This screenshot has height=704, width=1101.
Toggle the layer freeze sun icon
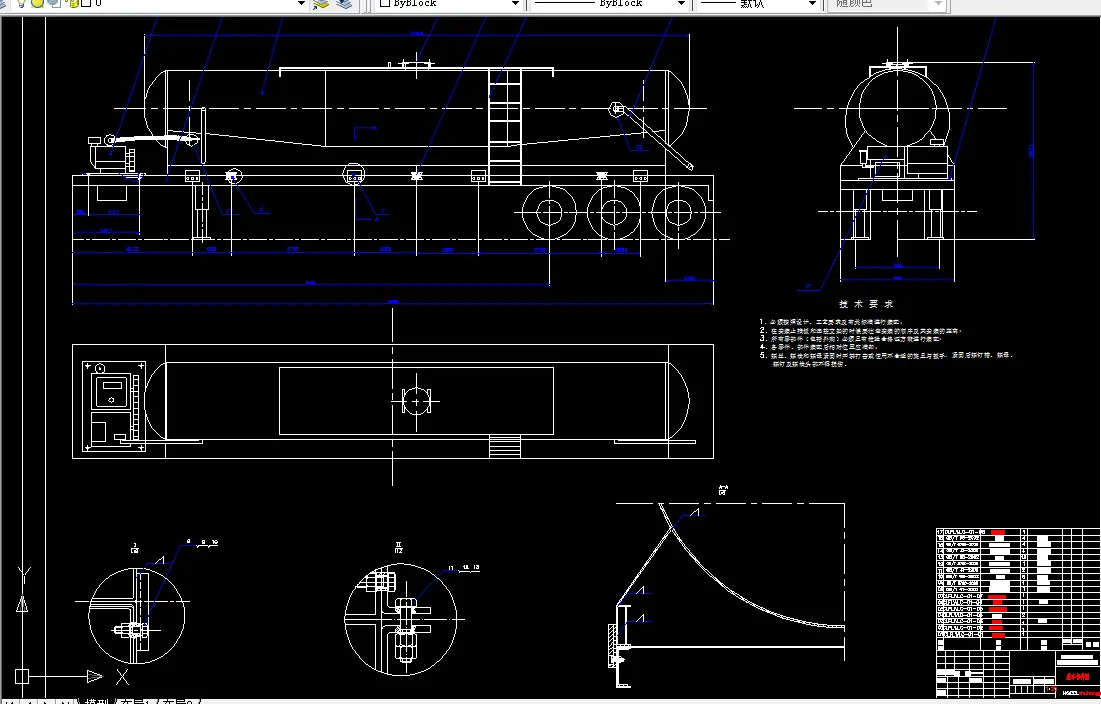pyautogui.click(x=37, y=3)
